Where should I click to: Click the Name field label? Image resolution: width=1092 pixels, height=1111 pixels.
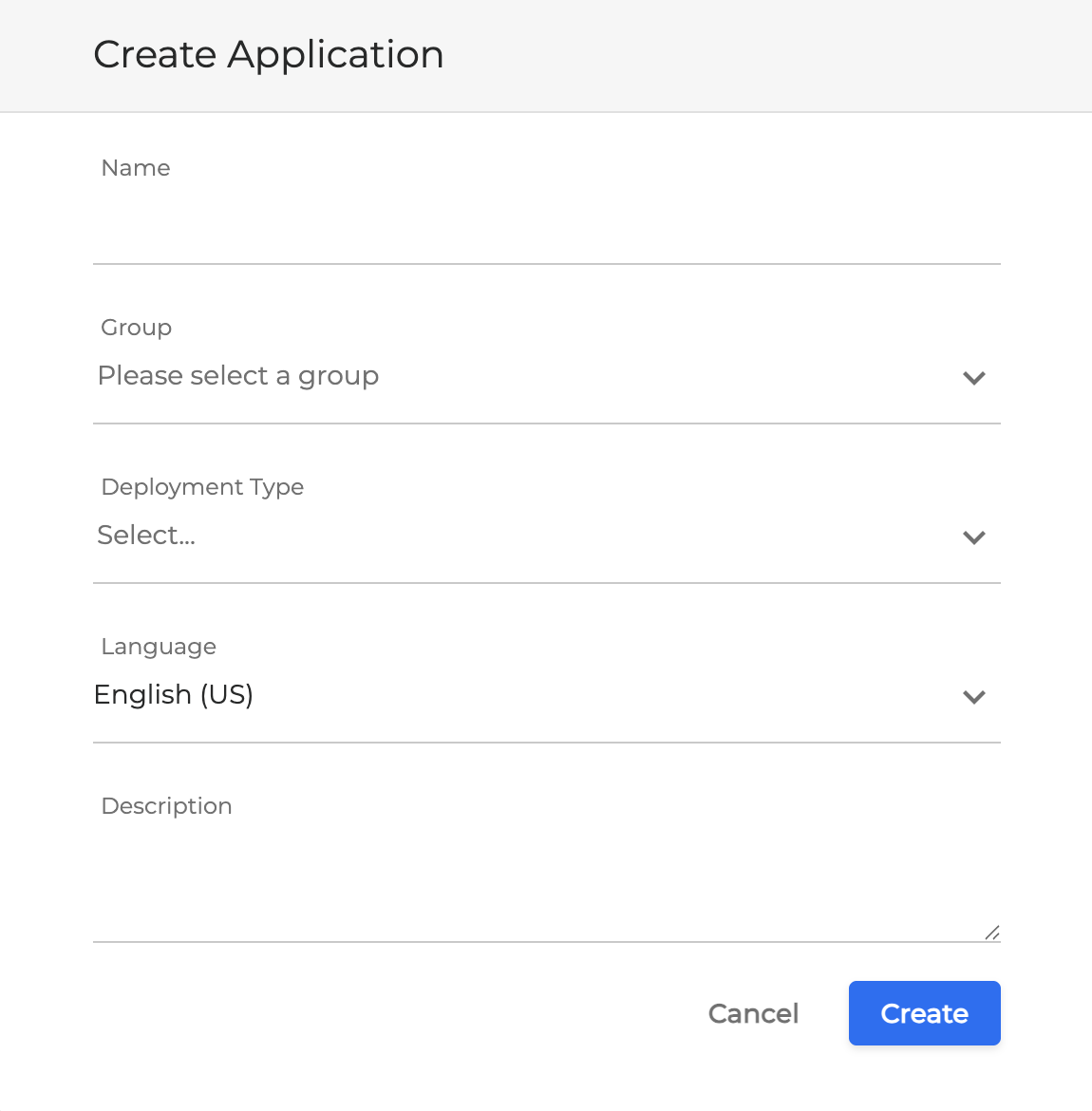pos(136,168)
